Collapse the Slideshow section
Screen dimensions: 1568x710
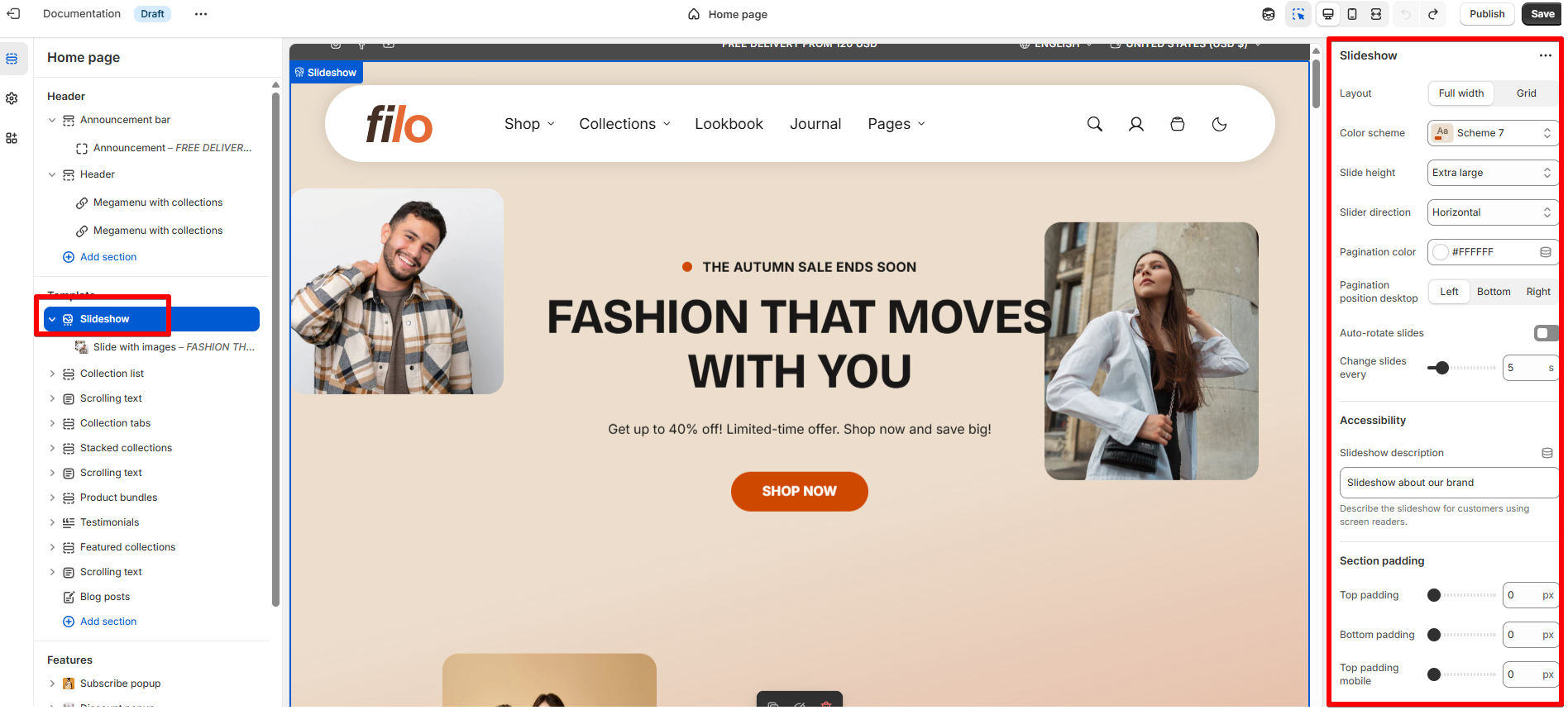(52, 319)
